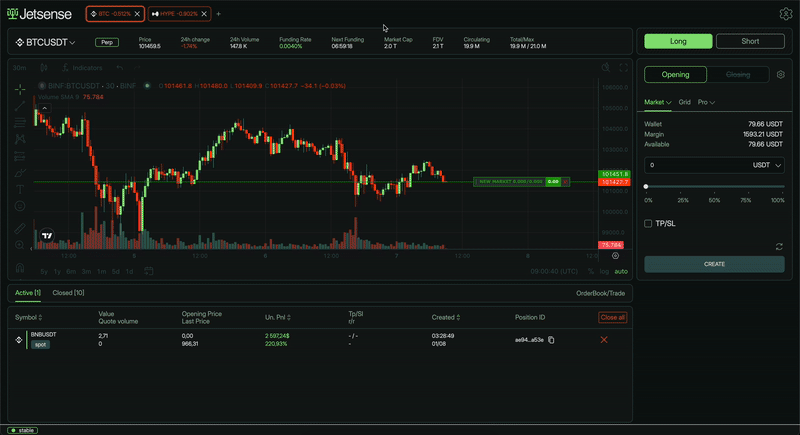Image resolution: width=800 pixels, height=435 pixels.
Task: Open the app settings gear icon
Action: click(x=785, y=14)
